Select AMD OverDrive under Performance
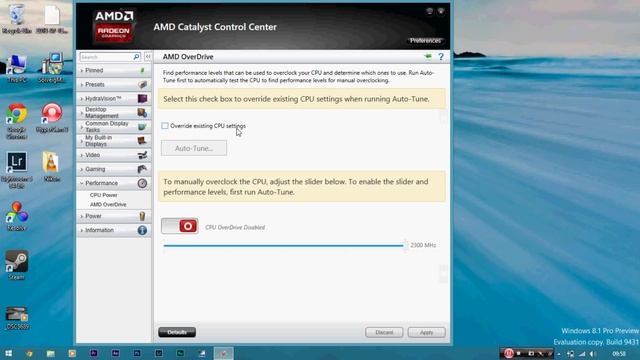640x360 pixels. click(108, 204)
